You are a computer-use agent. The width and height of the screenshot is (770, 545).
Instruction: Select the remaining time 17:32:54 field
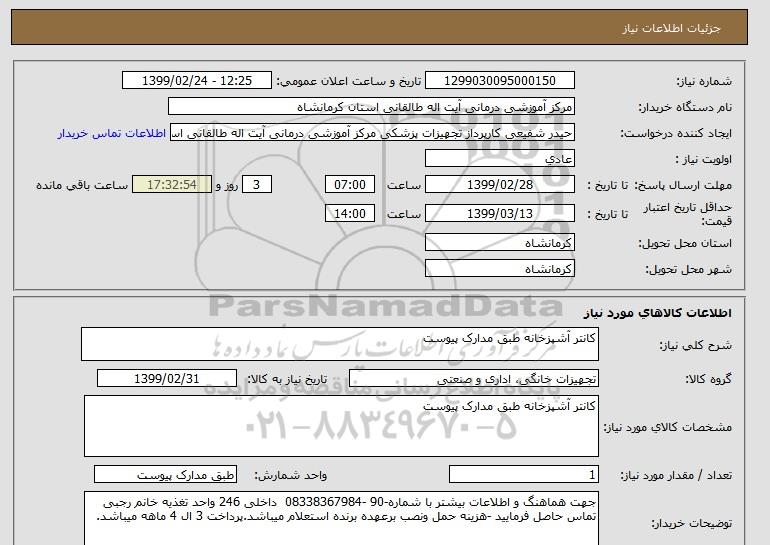172,185
